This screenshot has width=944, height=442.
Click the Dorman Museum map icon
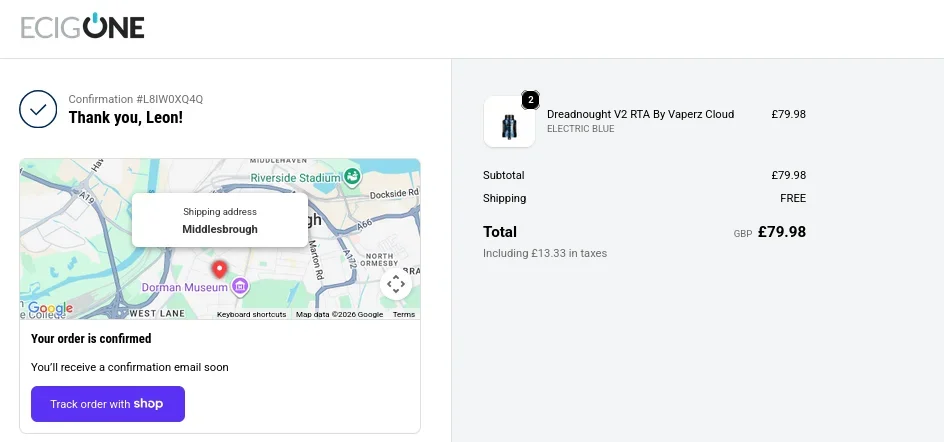point(240,288)
